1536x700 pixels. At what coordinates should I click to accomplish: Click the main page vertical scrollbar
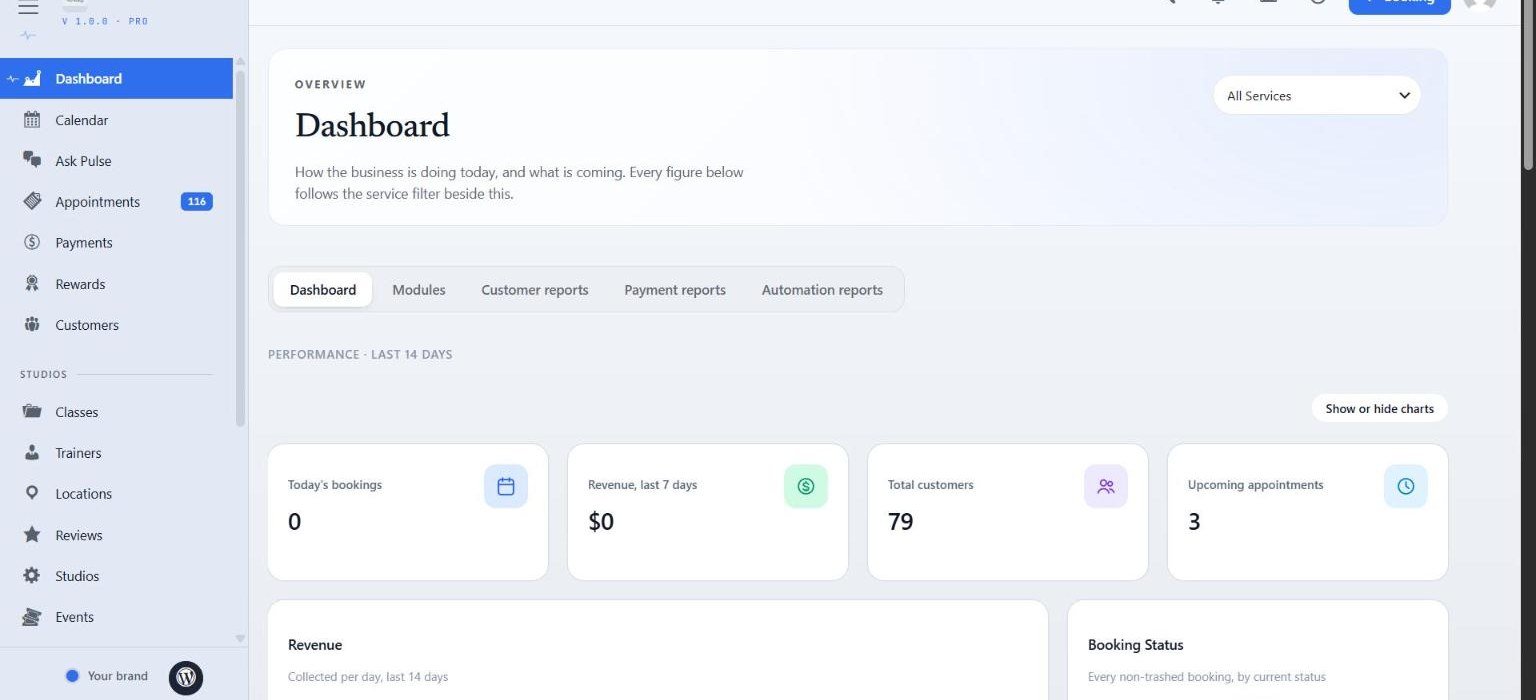[x=1528, y=85]
